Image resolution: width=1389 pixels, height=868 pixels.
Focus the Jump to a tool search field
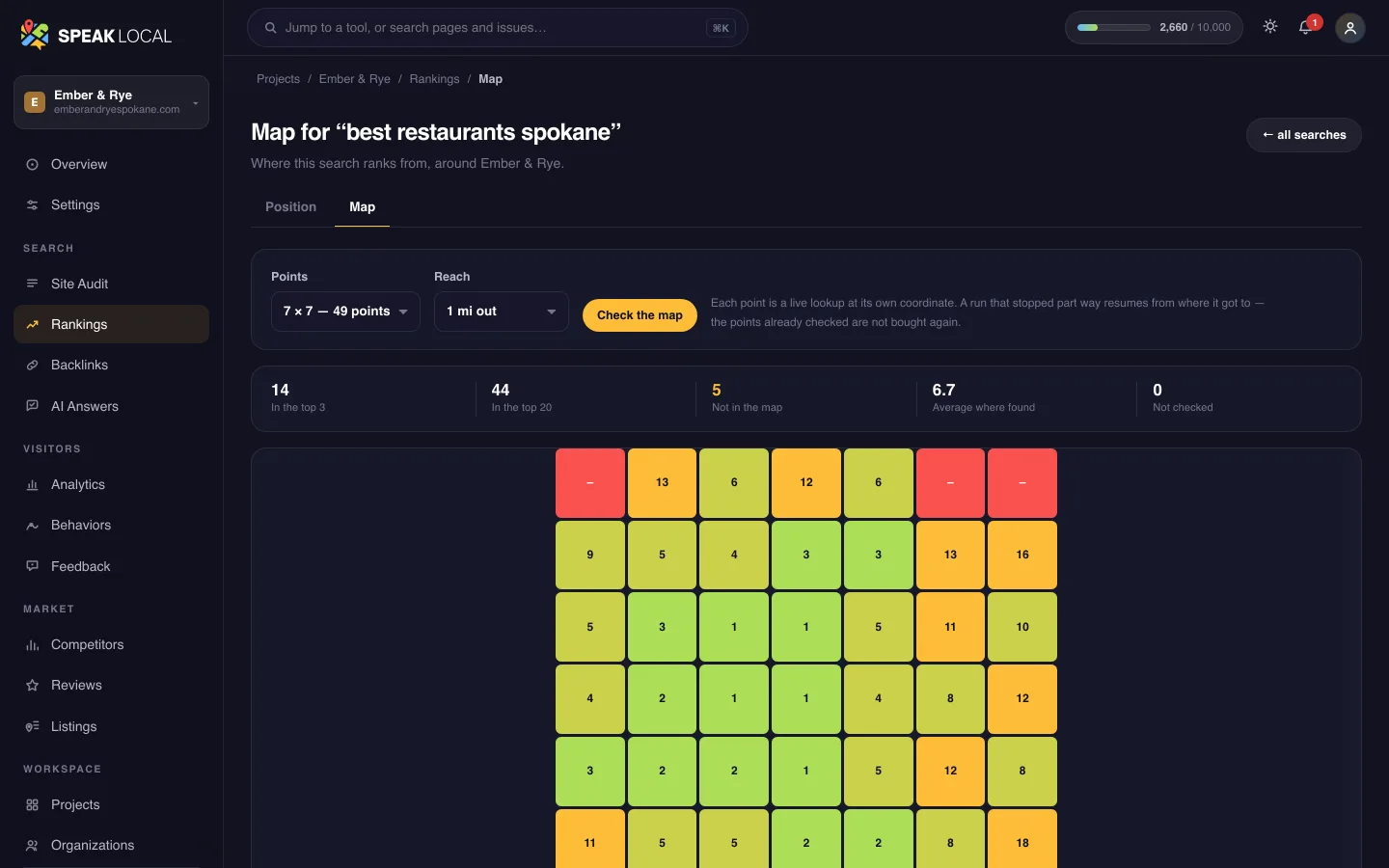click(x=498, y=28)
